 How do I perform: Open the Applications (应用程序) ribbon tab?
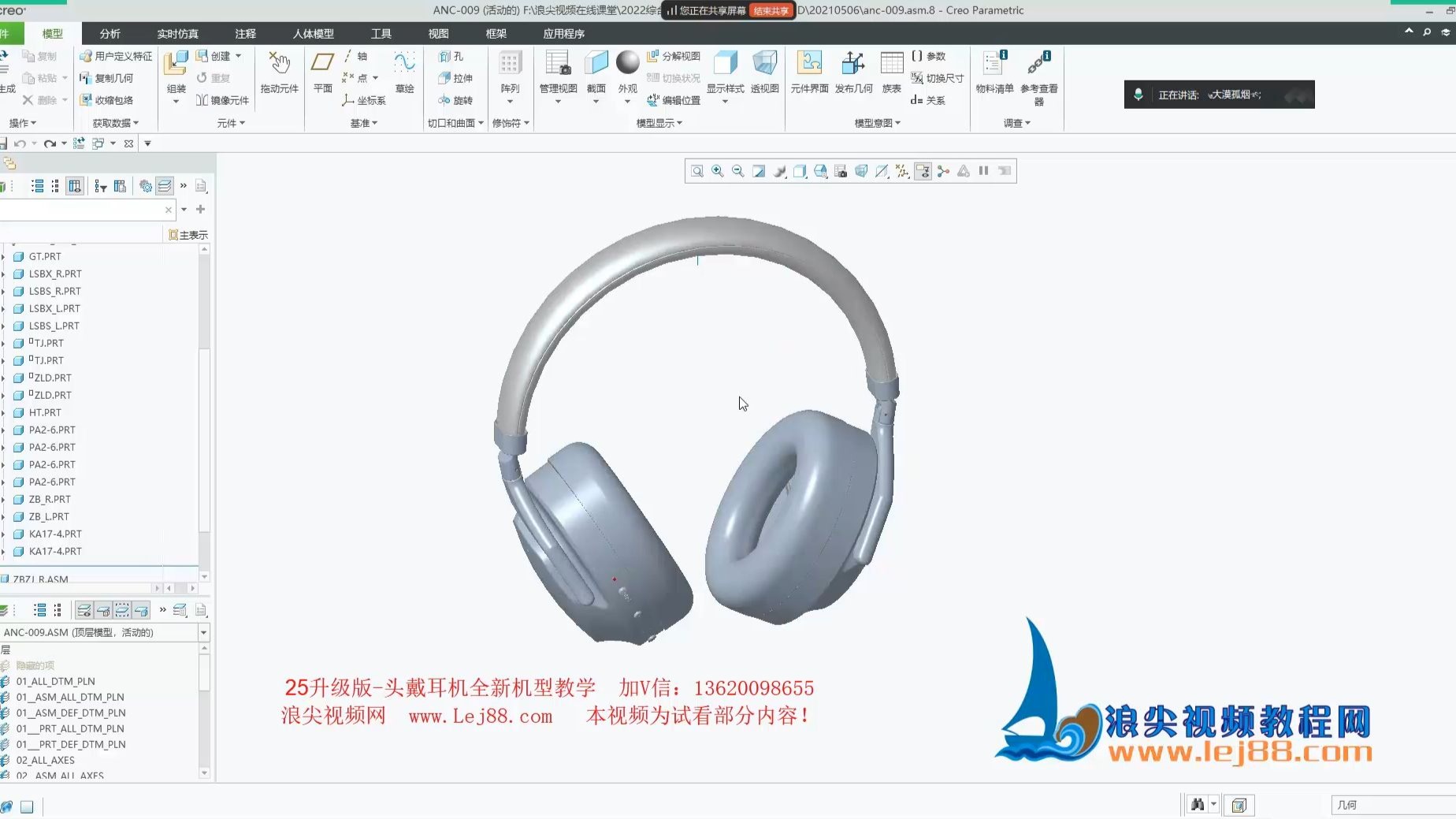[564, 34]
